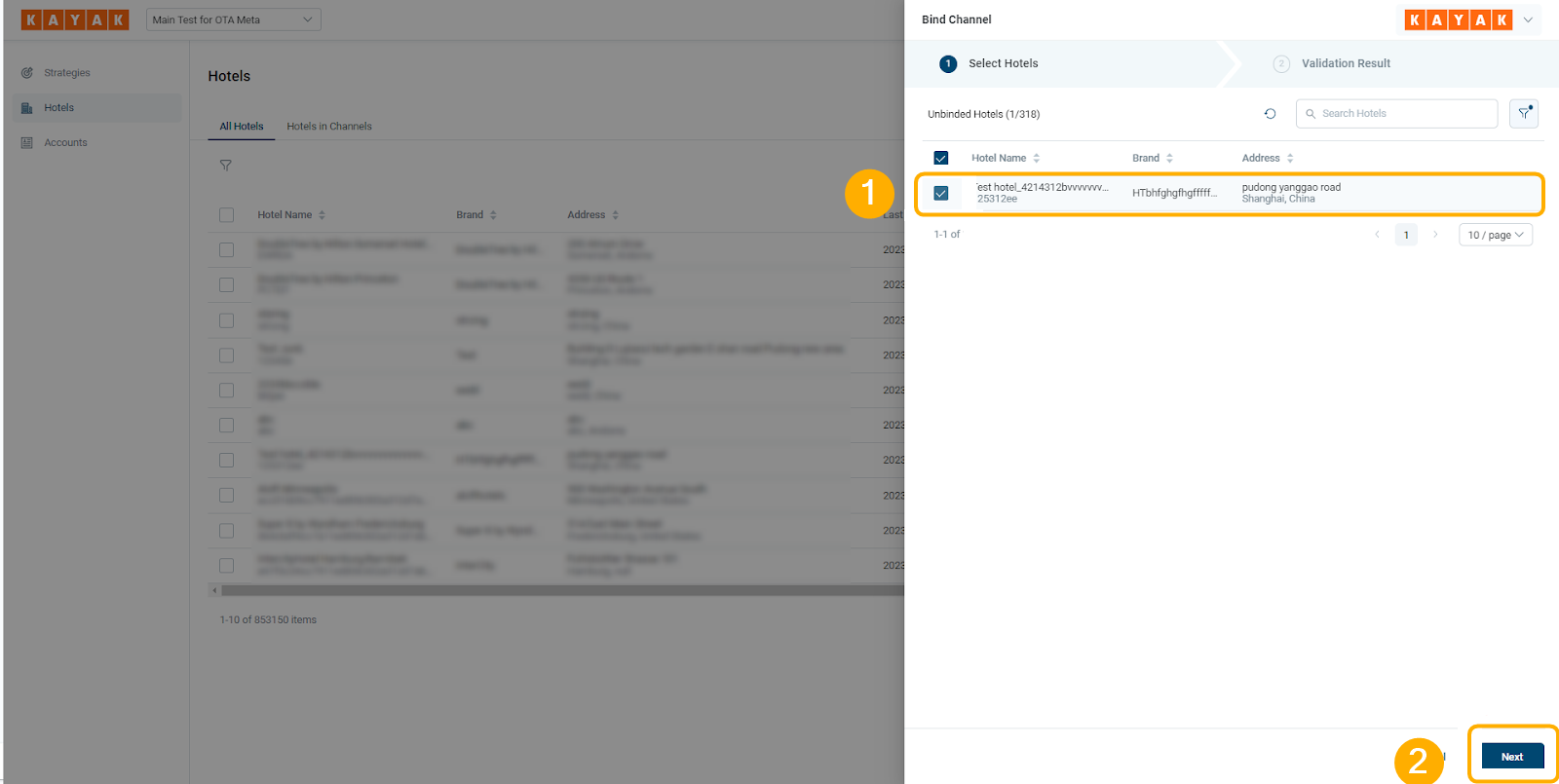Click the KAYAK logo in top-left header
This screenshot has width=1559, height=784.
(75, 19)
